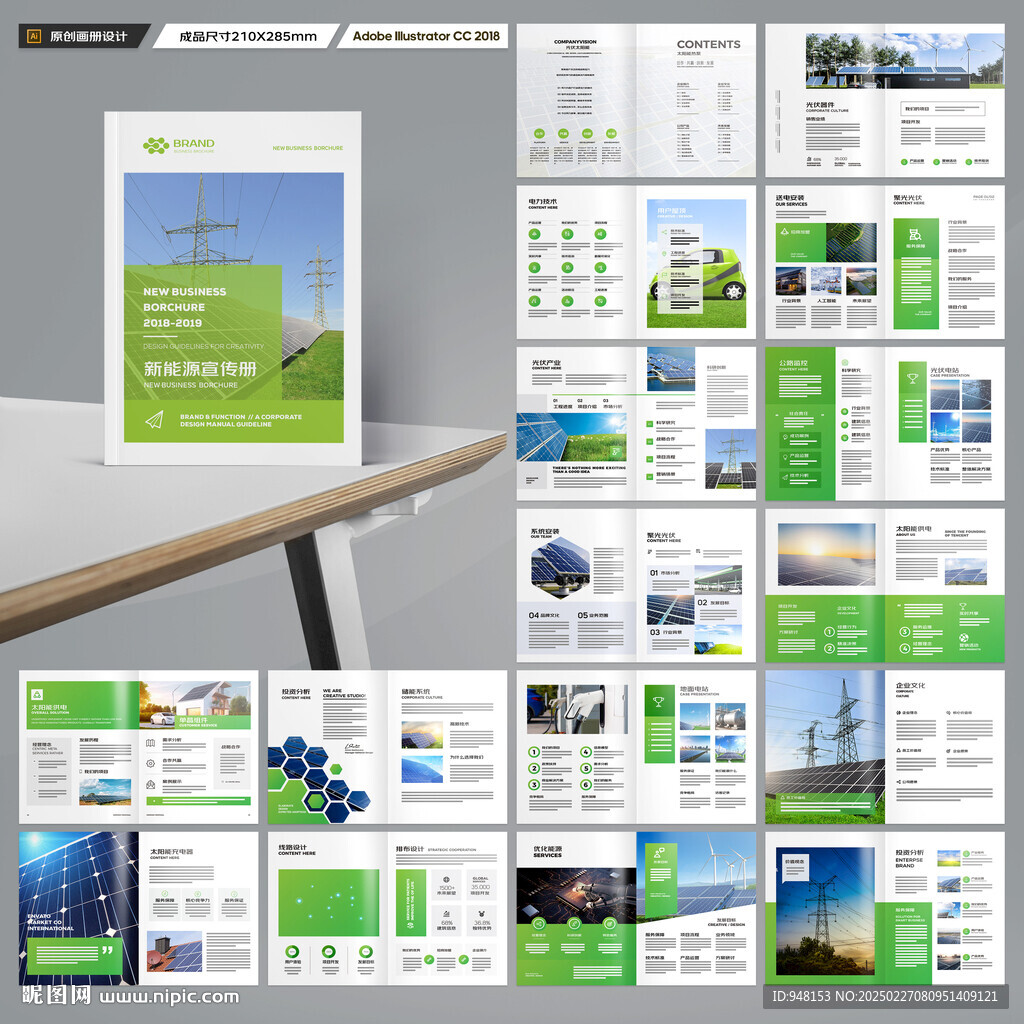The height and width of the screenshot is (1024, 1024).
Task: Click the blue hexagon solar collage on 投资分析 spread
Action: (x=317, y=779)
